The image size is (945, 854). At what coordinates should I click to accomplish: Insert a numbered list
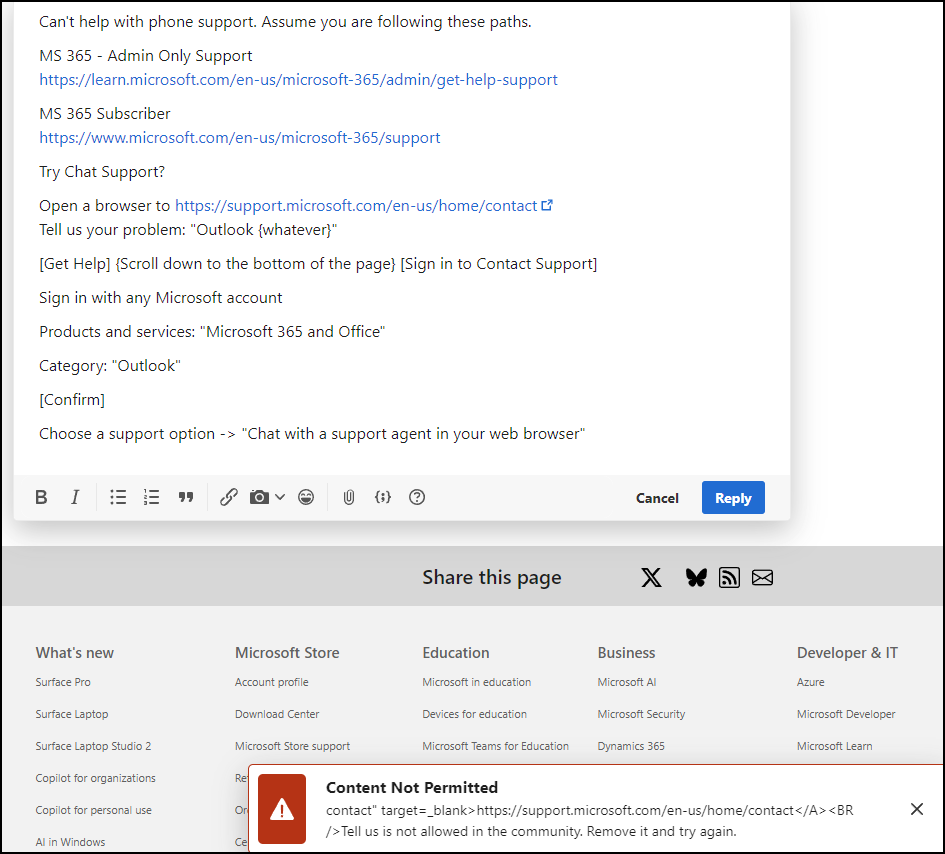[x=151, y=498]
